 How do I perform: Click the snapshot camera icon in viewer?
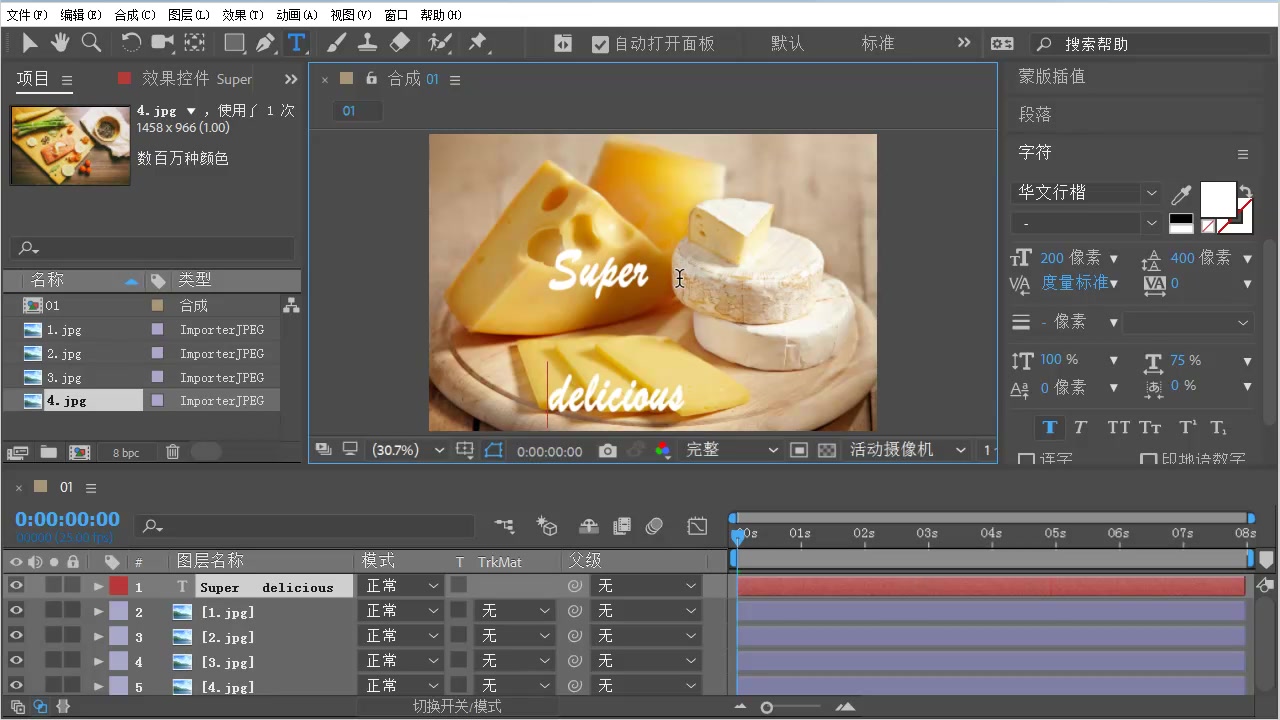click(x=607, y=451)
